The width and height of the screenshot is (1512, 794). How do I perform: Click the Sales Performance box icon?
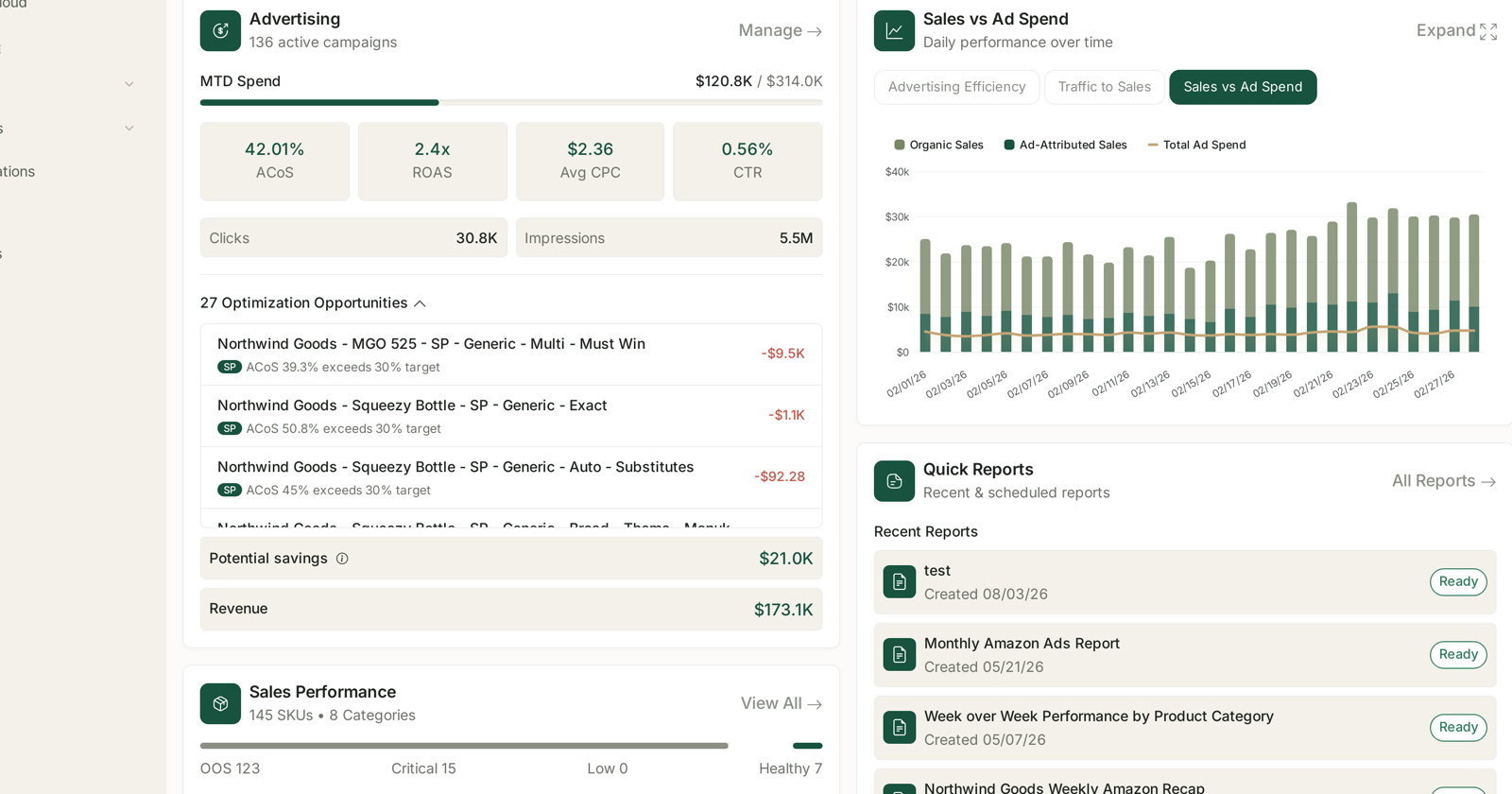220,703
